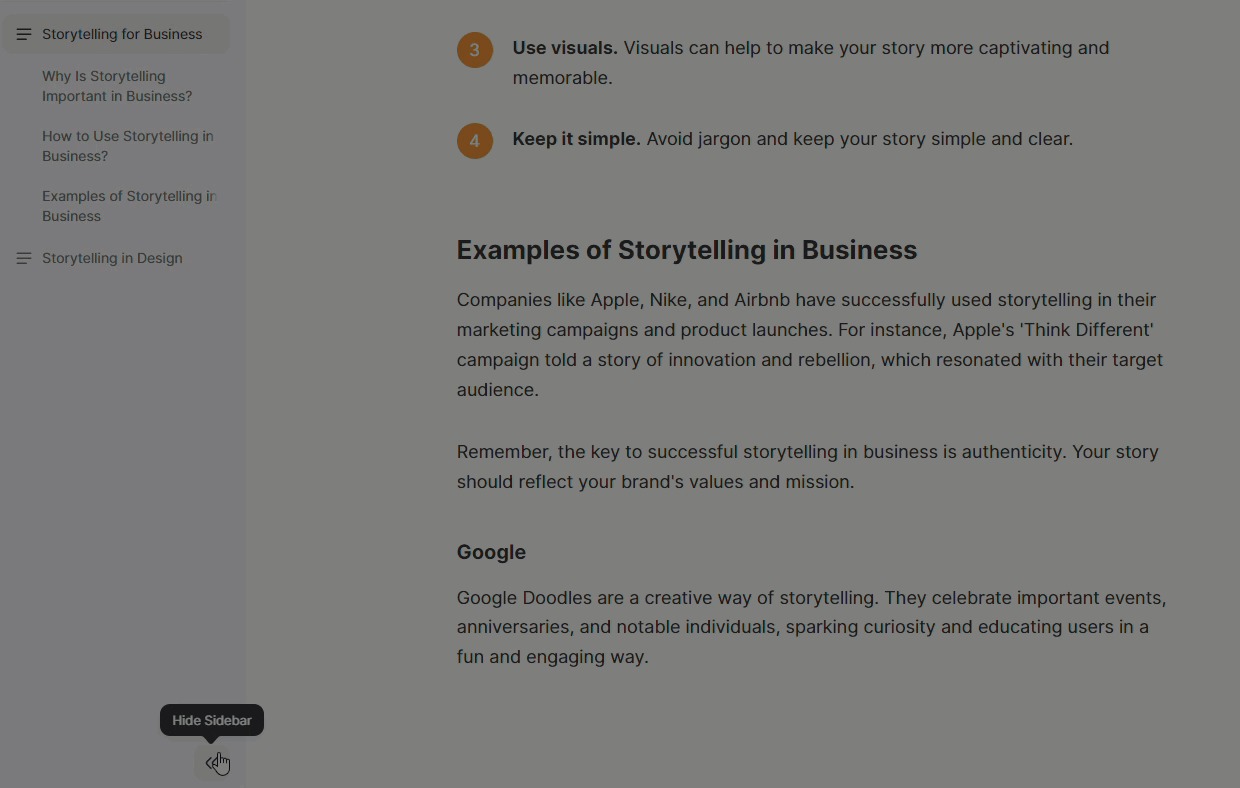Hide the sidebar with the chevron button
1240x788 pixels.
(x=214, y=764)
